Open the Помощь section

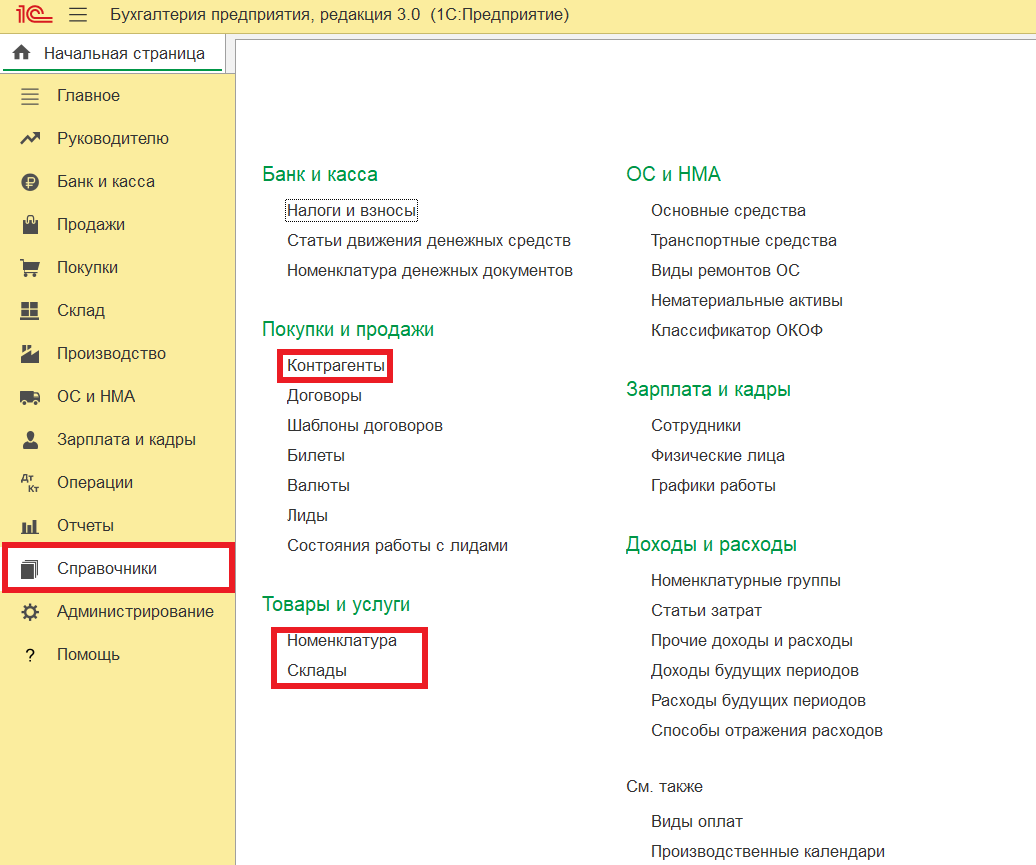[x=88, y=654]
